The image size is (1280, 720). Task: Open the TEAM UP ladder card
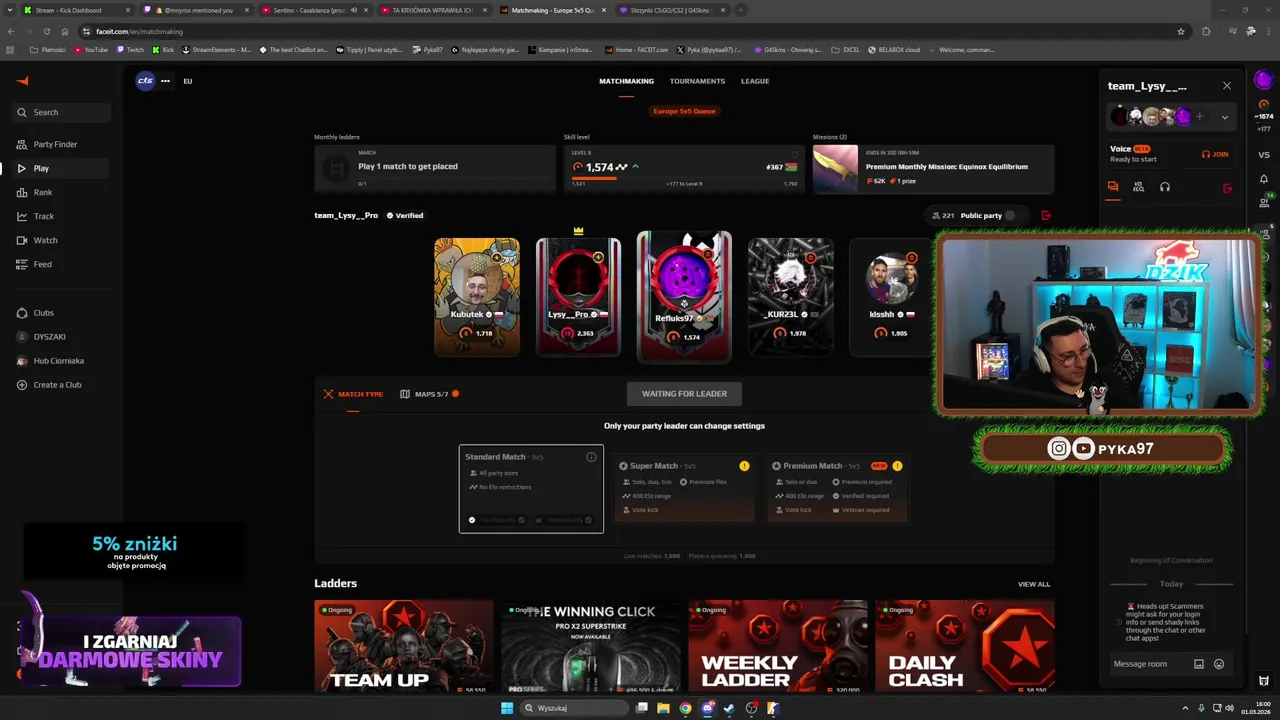pyautogui.click(x=404, y=647)
